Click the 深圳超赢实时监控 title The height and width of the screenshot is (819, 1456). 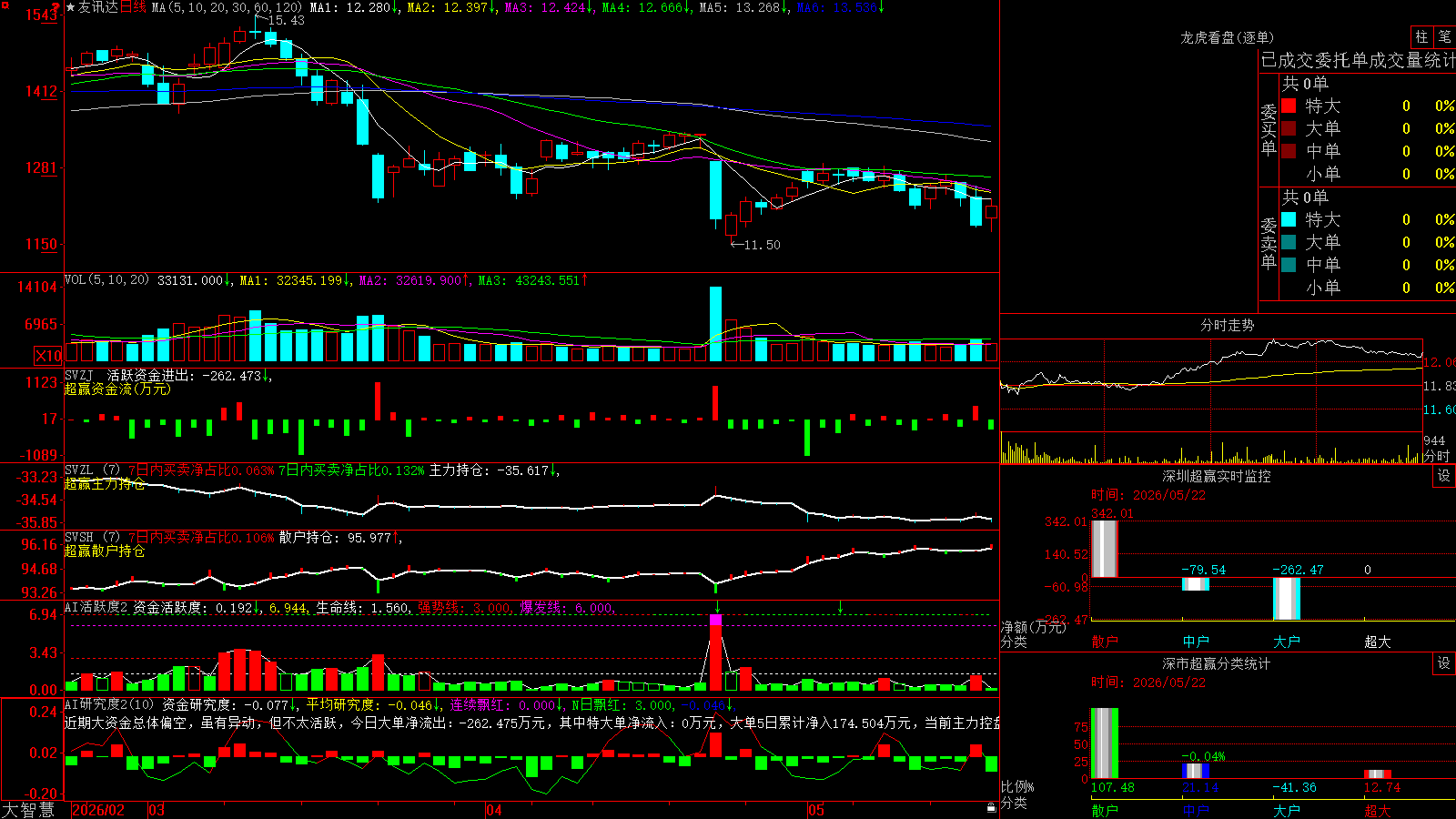coord(1216,476)
